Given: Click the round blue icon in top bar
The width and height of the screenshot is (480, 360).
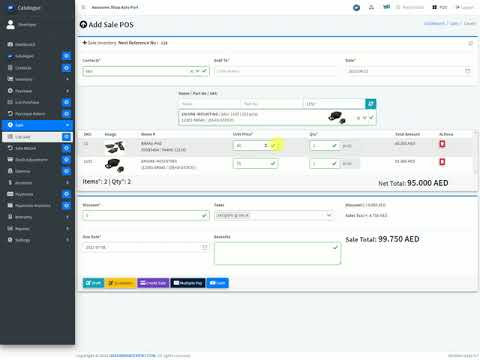Looking at the screenshot, I should 356,7.
